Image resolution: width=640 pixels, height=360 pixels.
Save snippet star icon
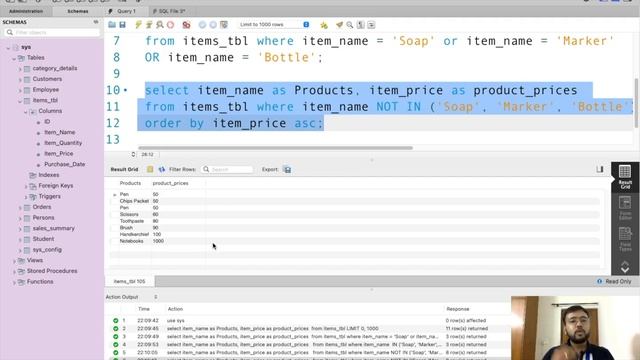click(x=324, y=24)
